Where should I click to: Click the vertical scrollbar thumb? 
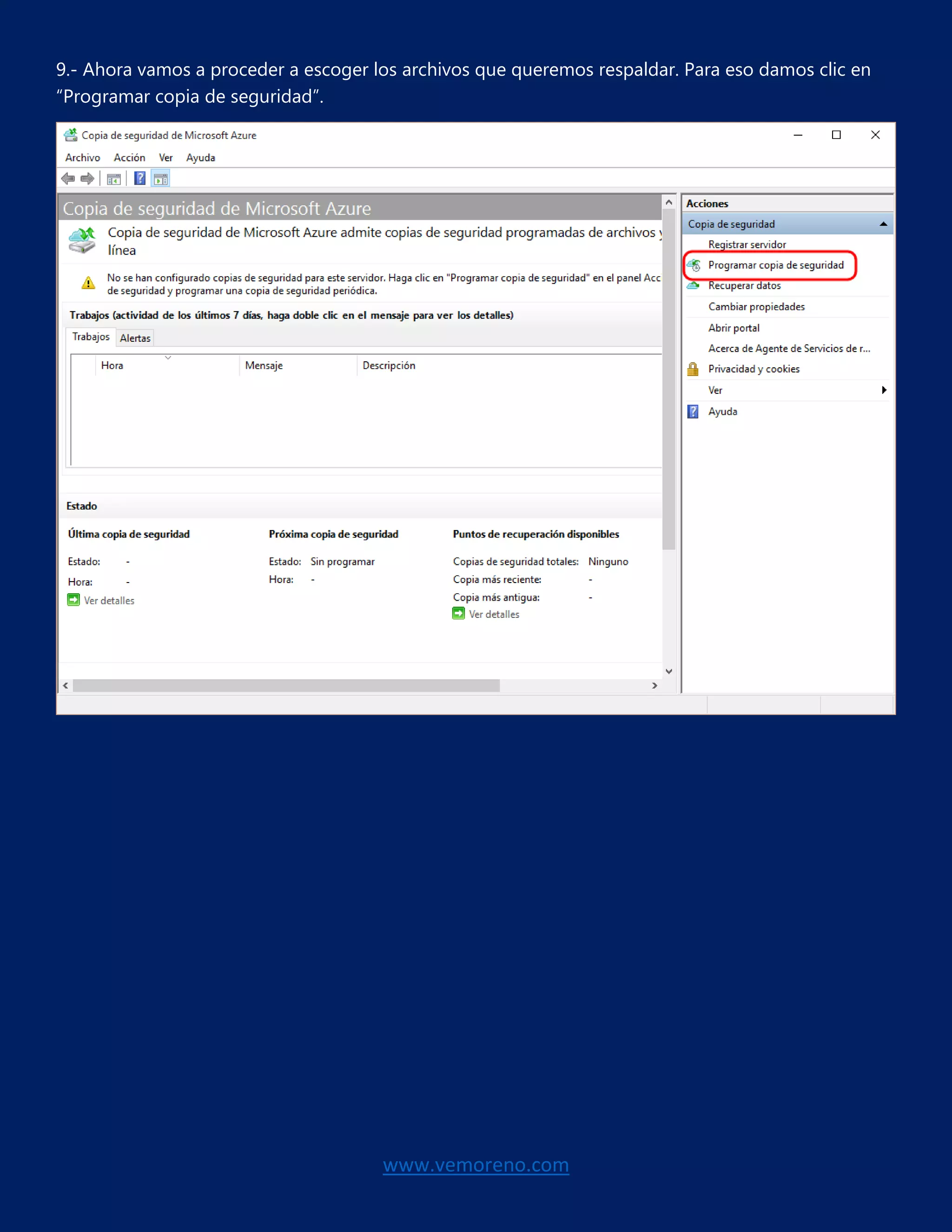pos(669,379)
